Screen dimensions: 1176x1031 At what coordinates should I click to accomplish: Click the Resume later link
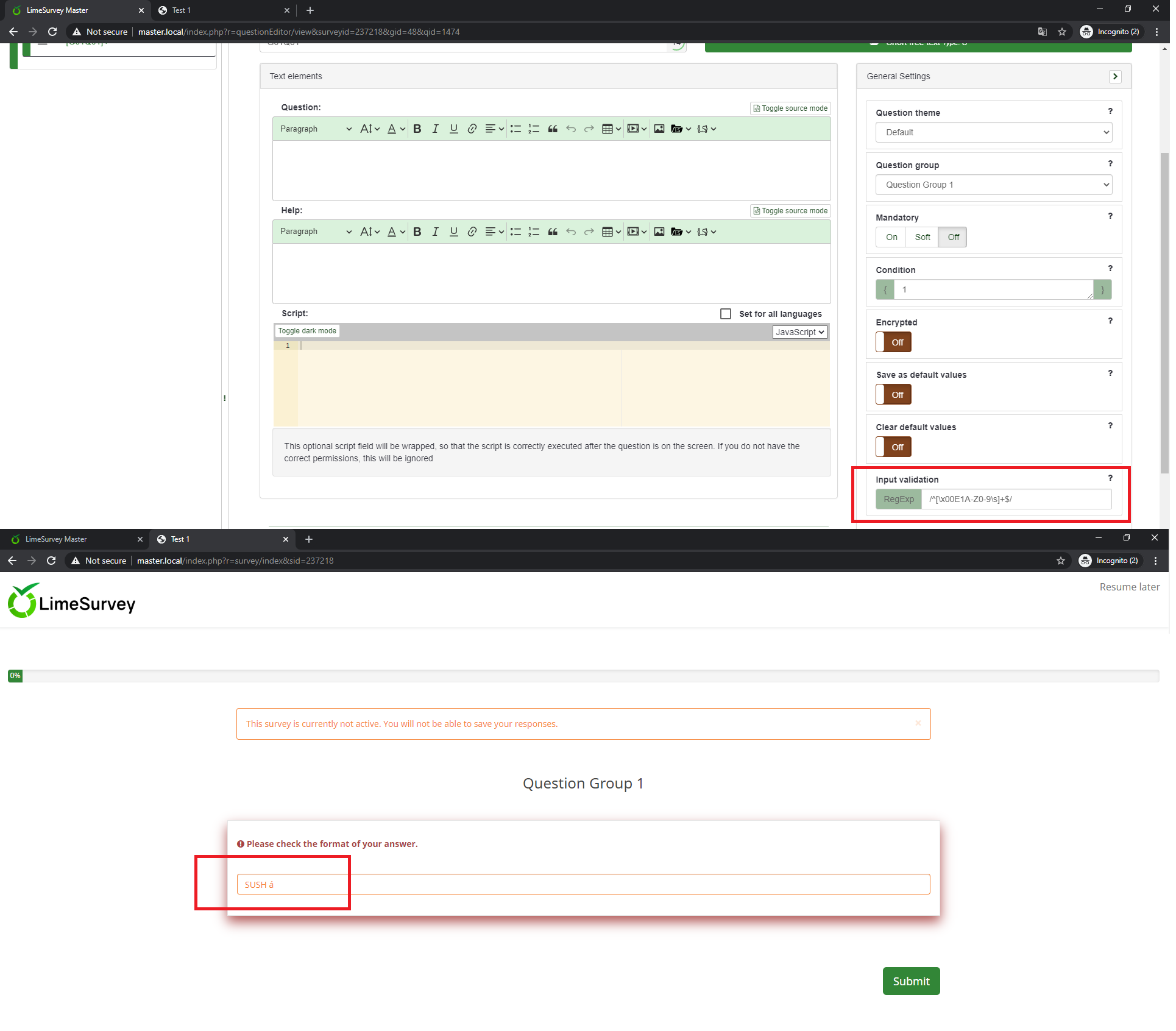pos(1129,587)
